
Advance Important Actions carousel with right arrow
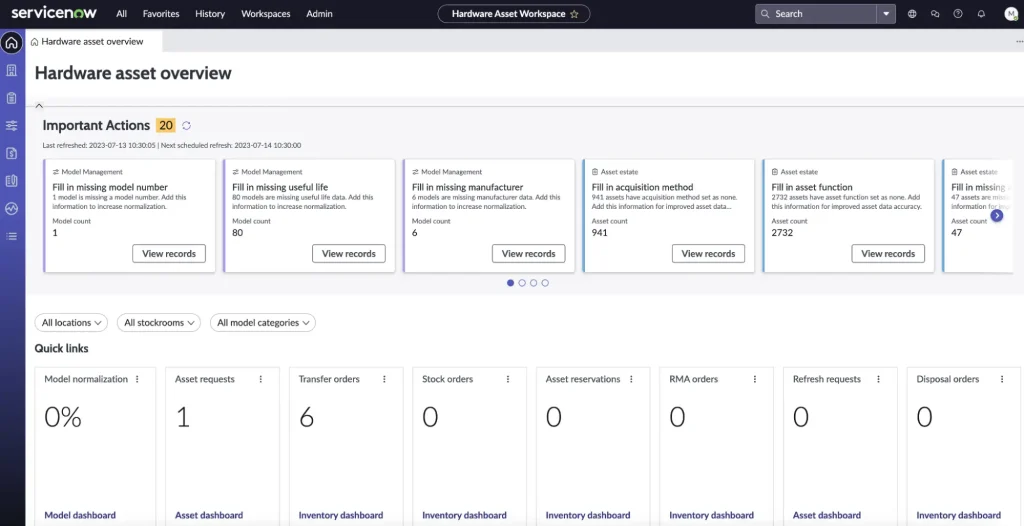coord(997,215)
